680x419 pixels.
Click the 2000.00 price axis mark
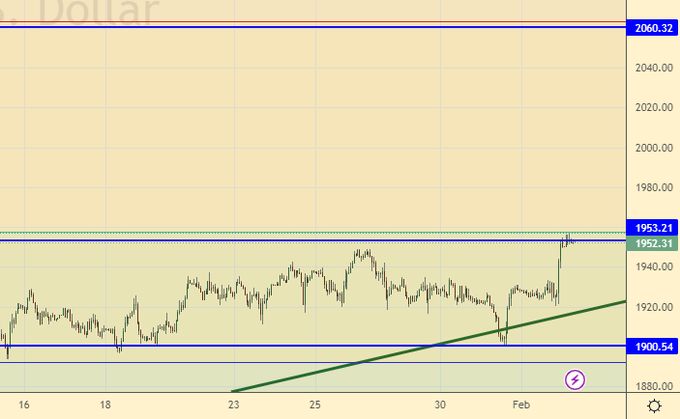click(652, 148)
